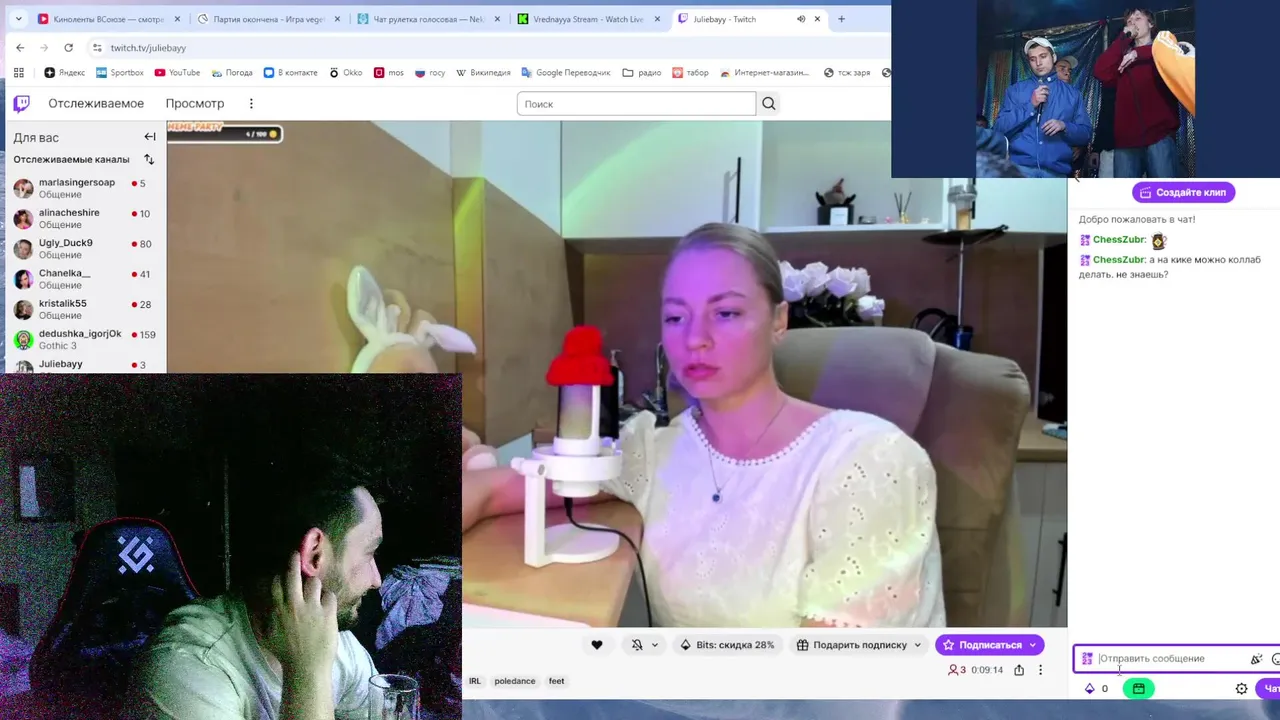Image resolution: width=1280 pixels, height=720 pixels.
Task: Click the Twitch logo home icon
Action: pyautogui.click(x=21, y=103)
